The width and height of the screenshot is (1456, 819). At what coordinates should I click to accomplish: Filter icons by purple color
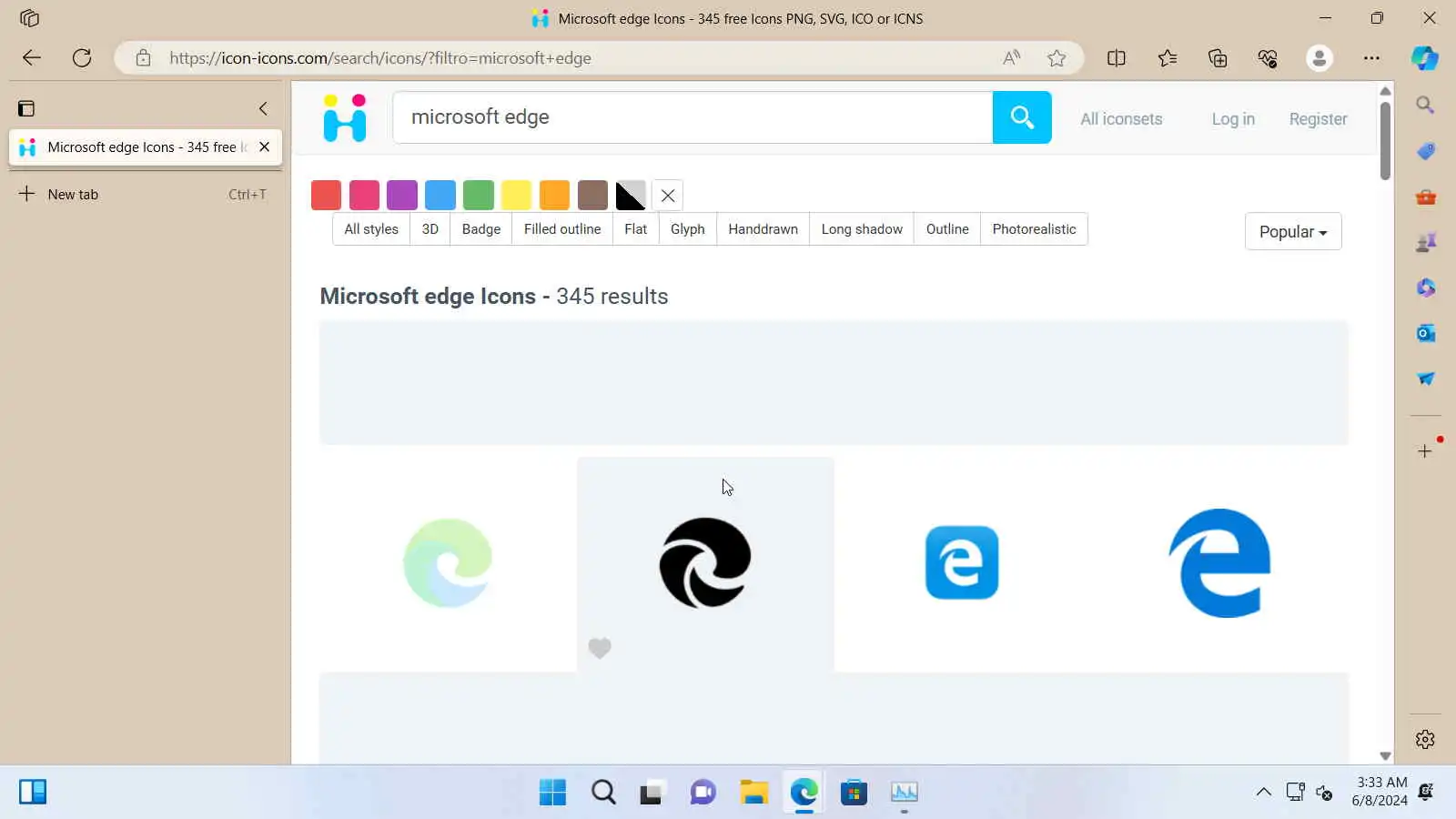[402, 195]
